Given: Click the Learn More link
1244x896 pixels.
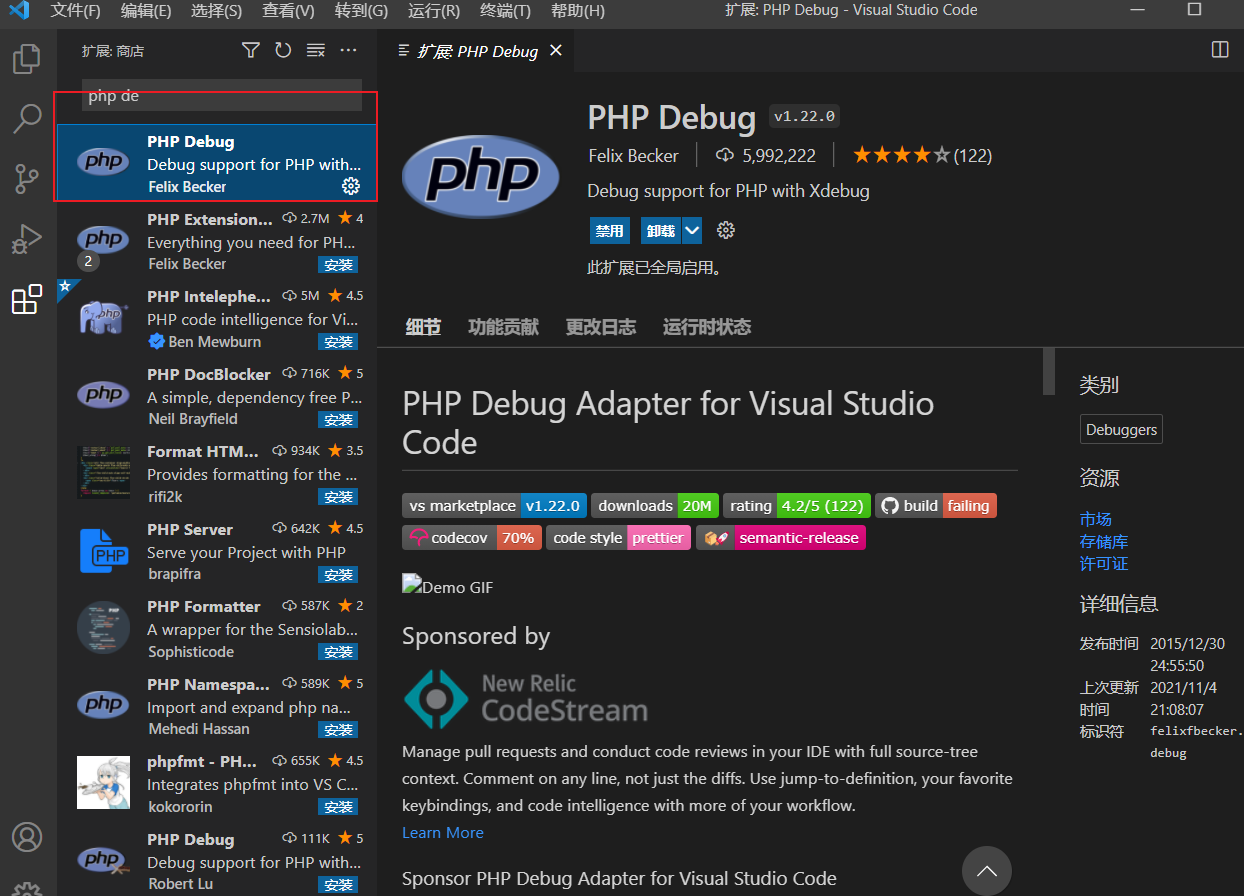Looking at the screenshot, I should 442,832.
